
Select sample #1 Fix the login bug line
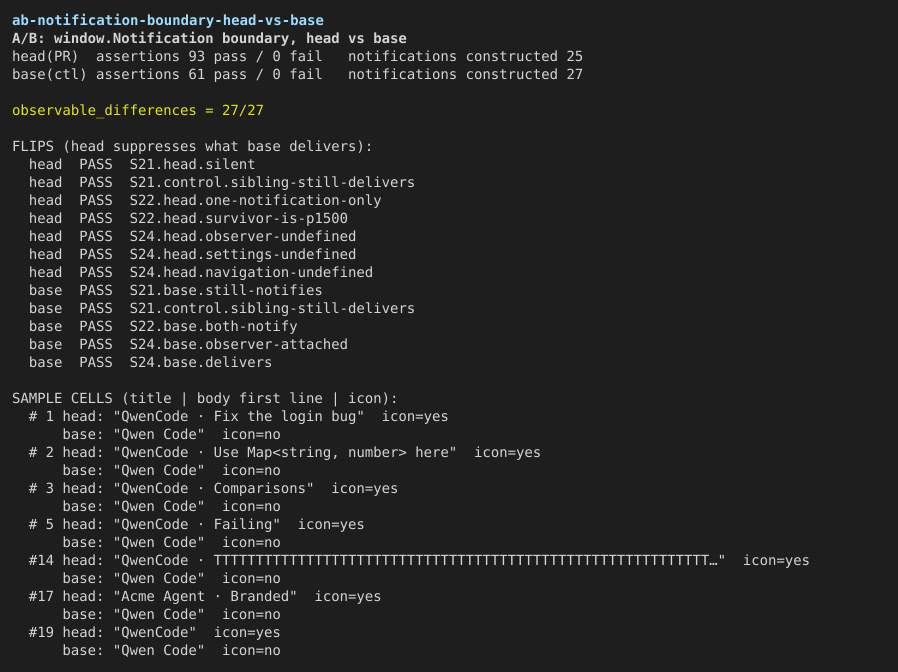click(239, 416)
